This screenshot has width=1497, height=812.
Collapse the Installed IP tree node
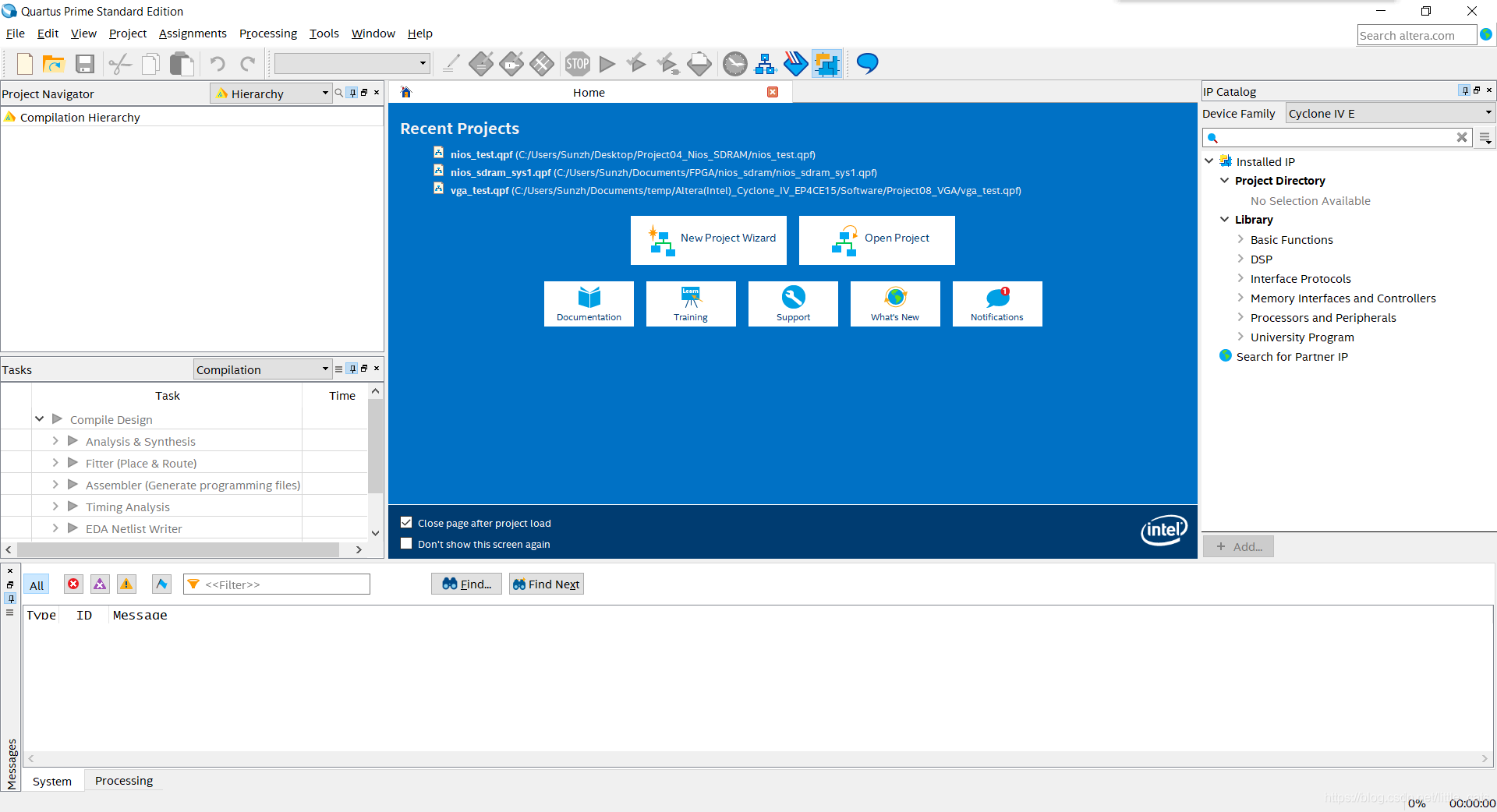pyautogui.click(x=1209, y=161)
